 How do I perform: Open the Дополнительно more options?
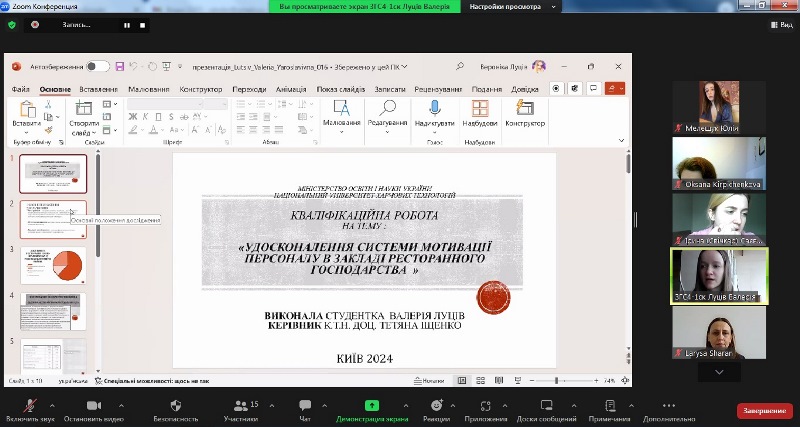tap(669, 411)
